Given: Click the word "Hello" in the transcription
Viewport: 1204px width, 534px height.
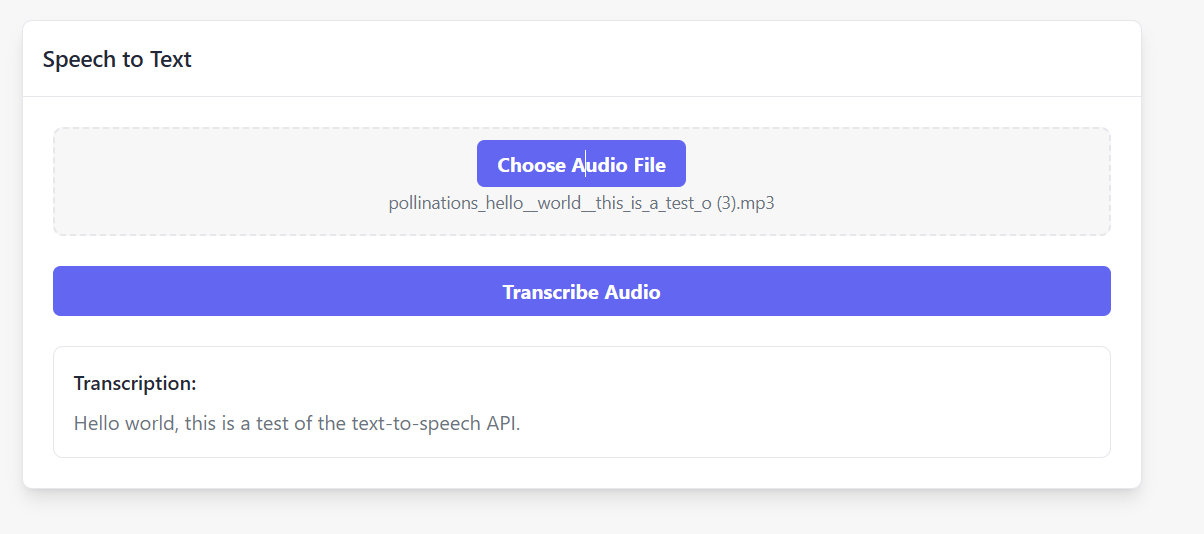Looking at the screenshot, I should [x=97, y=423].
